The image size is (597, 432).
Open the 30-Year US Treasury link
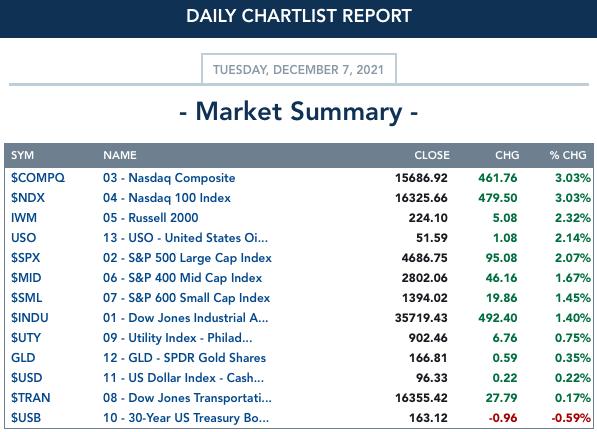pos(186,418)
